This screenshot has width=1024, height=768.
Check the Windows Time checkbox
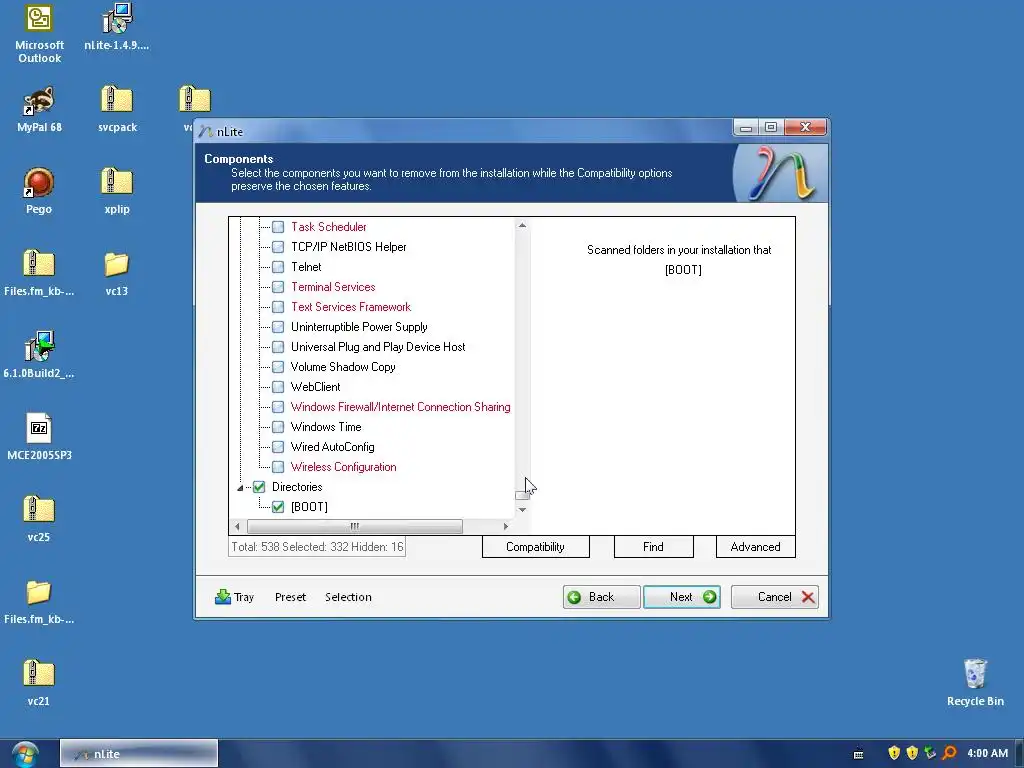278,427
